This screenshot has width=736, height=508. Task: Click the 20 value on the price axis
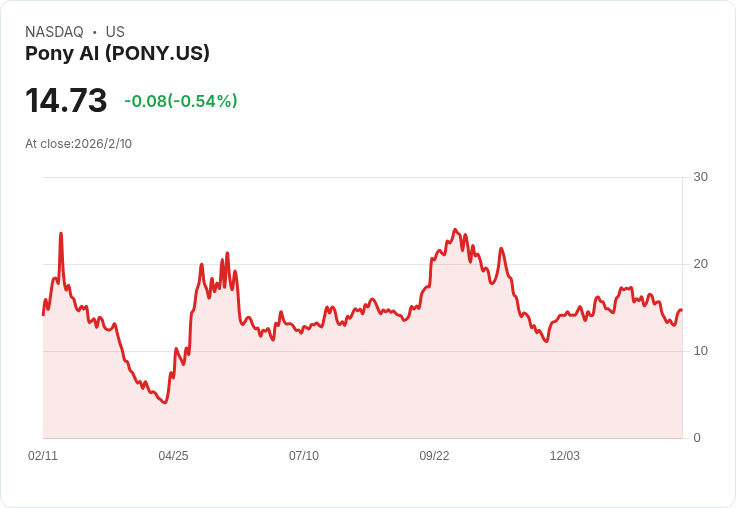(700, 264)
